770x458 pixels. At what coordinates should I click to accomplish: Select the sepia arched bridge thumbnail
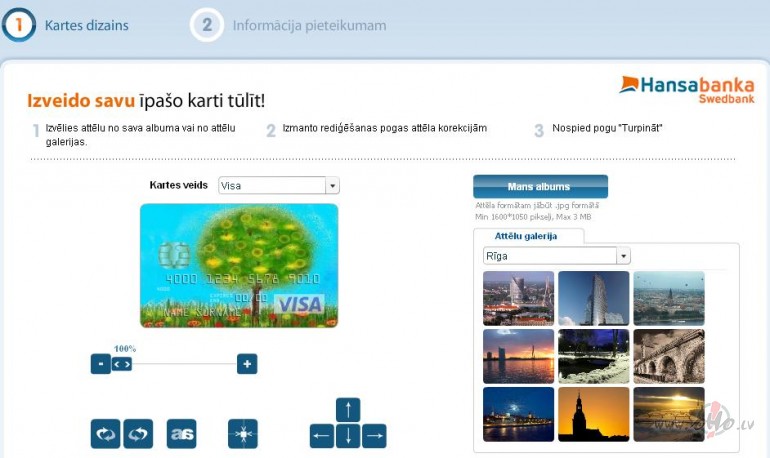[x=669, y=356]
